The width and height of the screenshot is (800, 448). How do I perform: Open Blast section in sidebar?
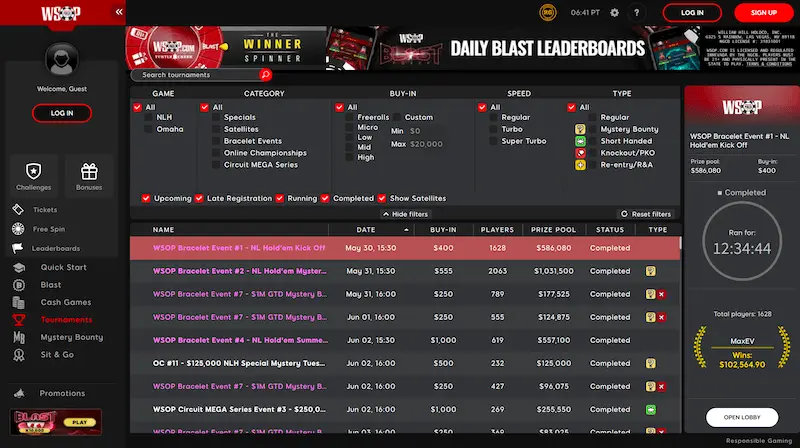pyautogui.click(x=38, y=285)
